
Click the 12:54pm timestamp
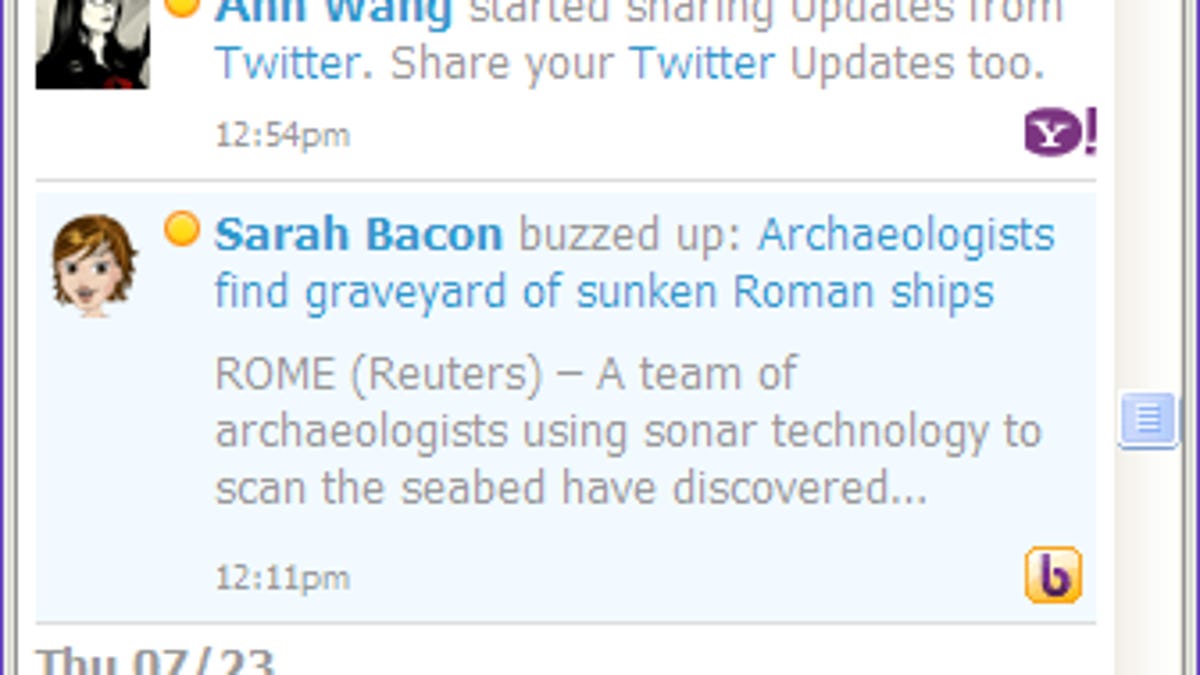click(x=283, y=135)
